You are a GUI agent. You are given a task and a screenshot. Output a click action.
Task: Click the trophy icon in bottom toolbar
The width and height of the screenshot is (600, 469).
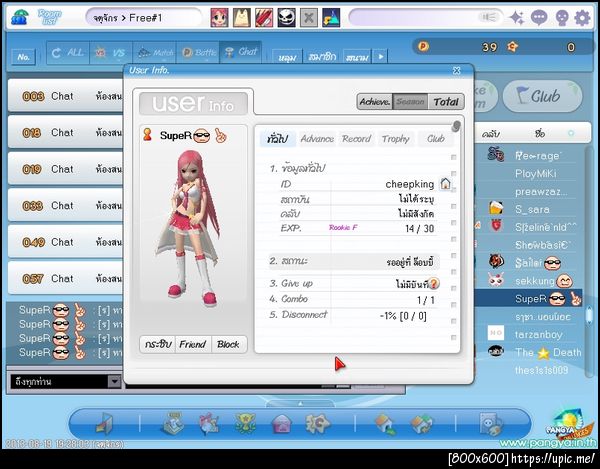245,423
